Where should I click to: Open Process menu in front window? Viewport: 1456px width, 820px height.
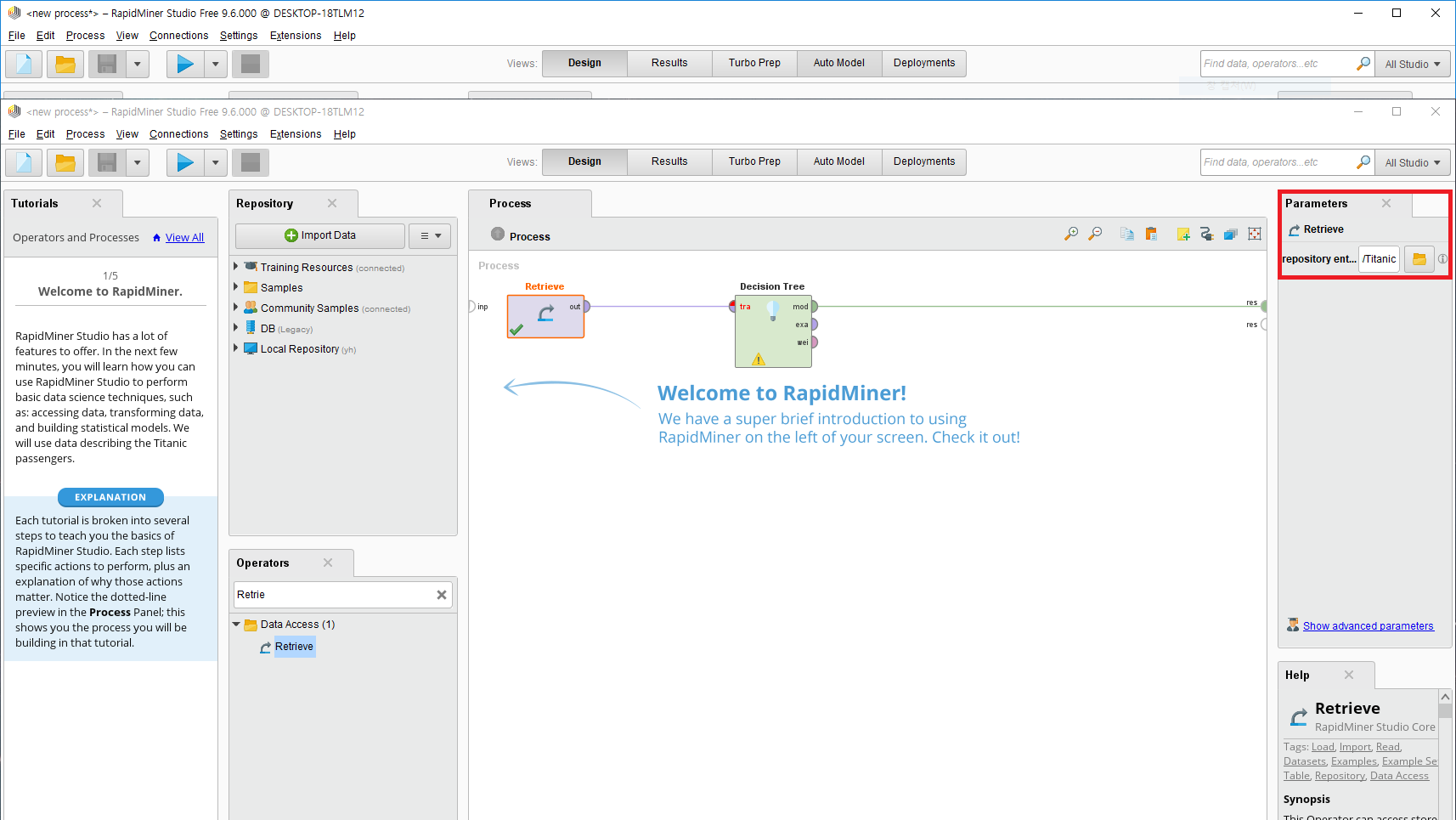[85, 134]
